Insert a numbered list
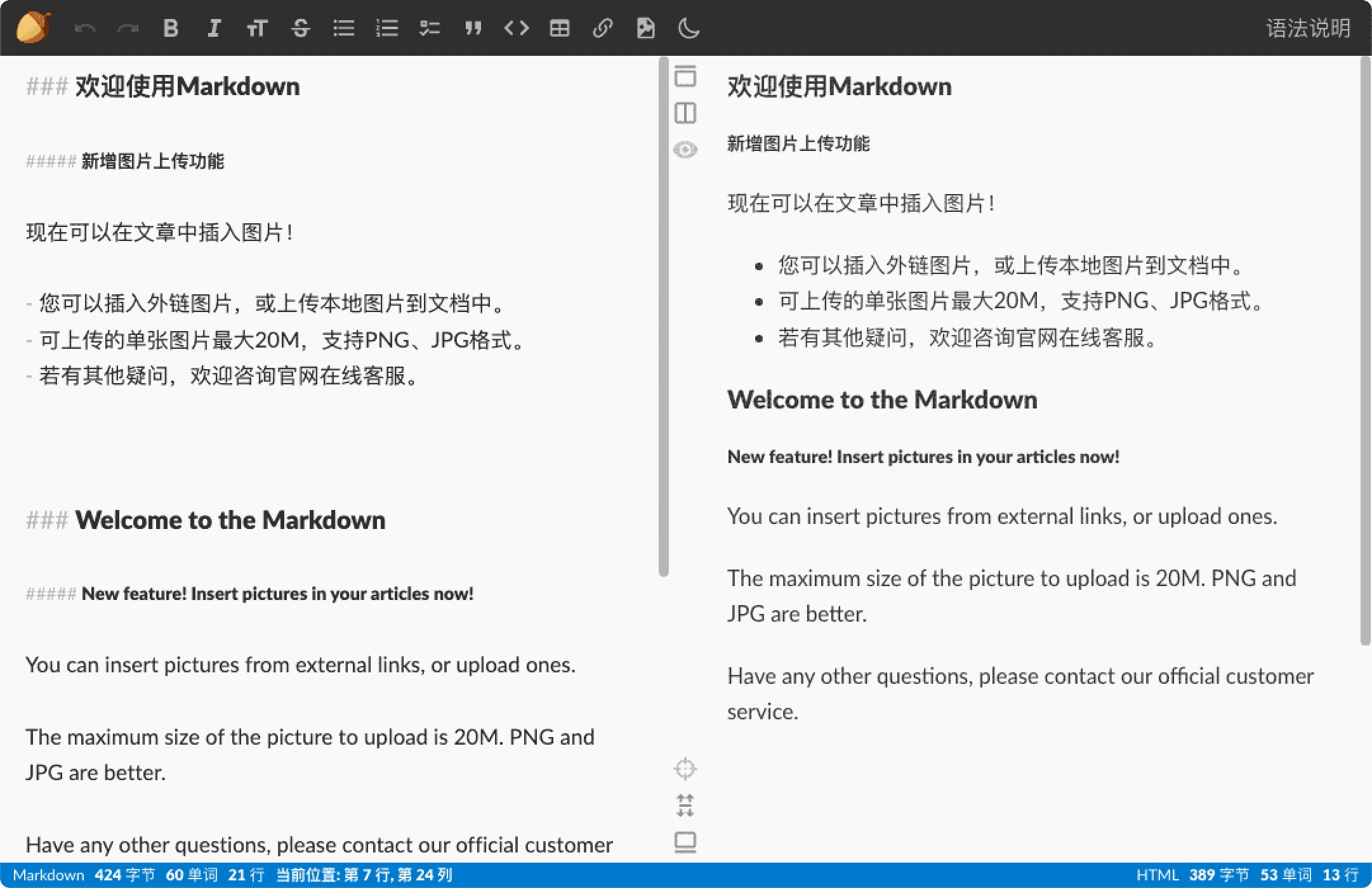 386,28
